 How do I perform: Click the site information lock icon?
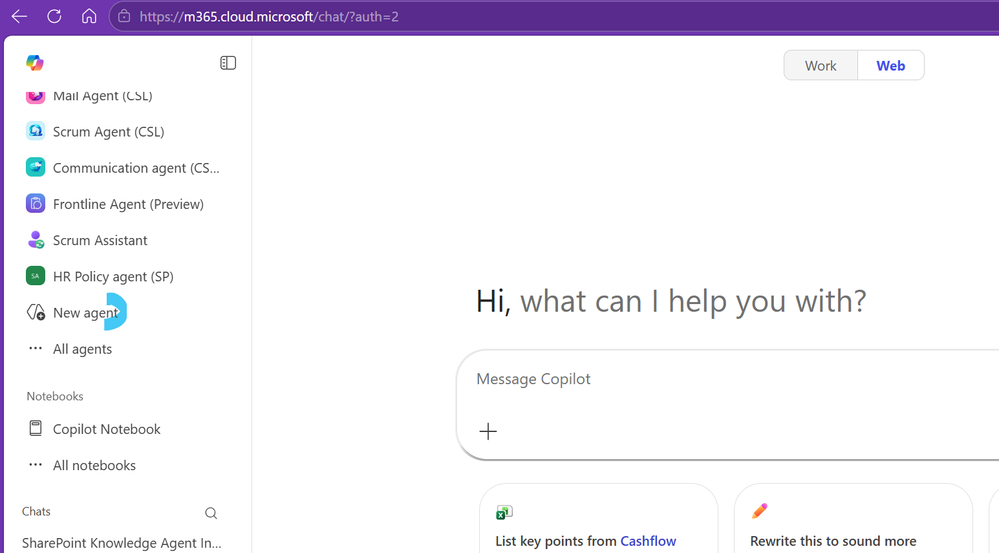[124, 17]
